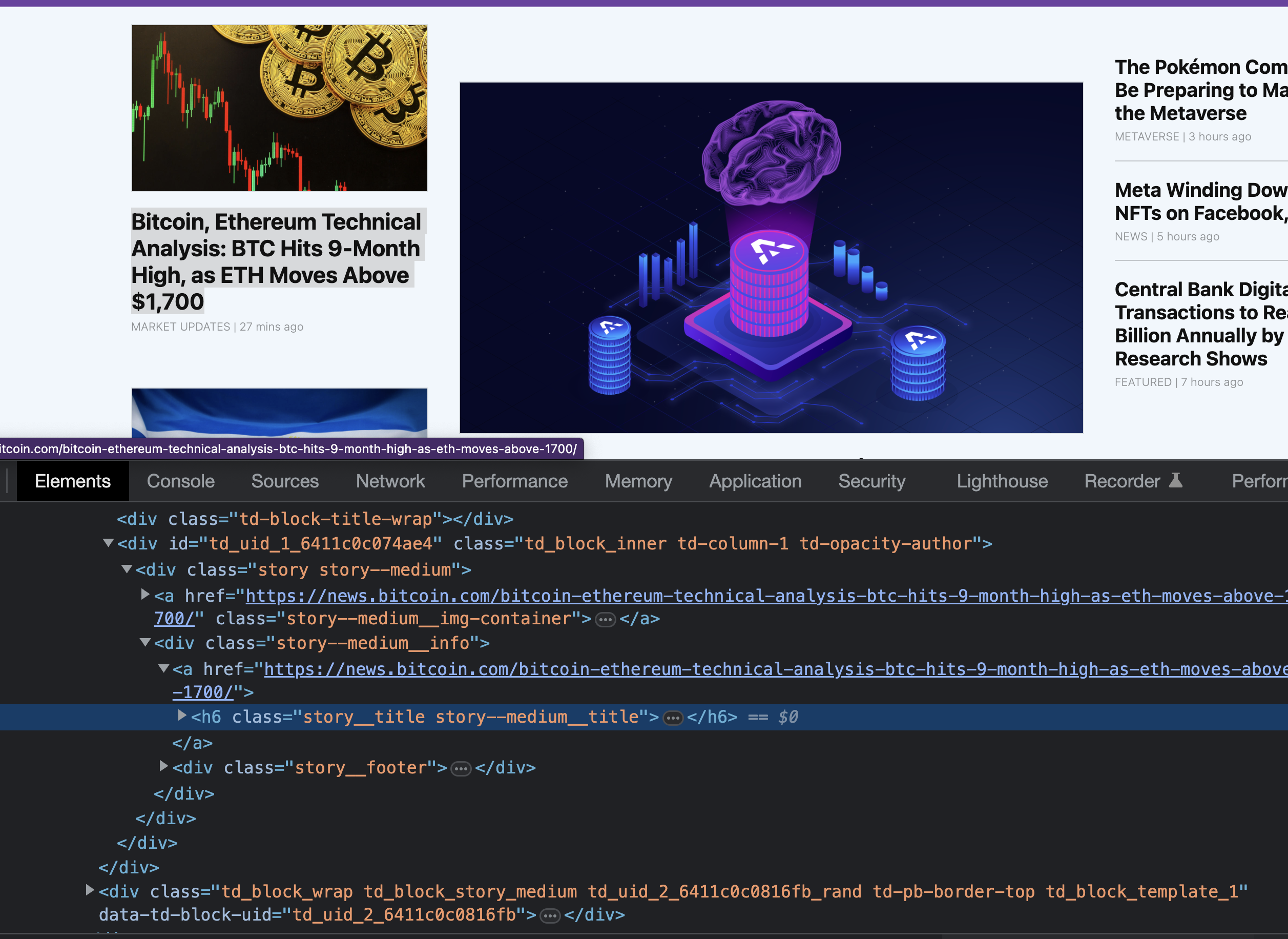
Task: Click the Bitcoin coins chart thumbnail
Action: tap(280, 108)
